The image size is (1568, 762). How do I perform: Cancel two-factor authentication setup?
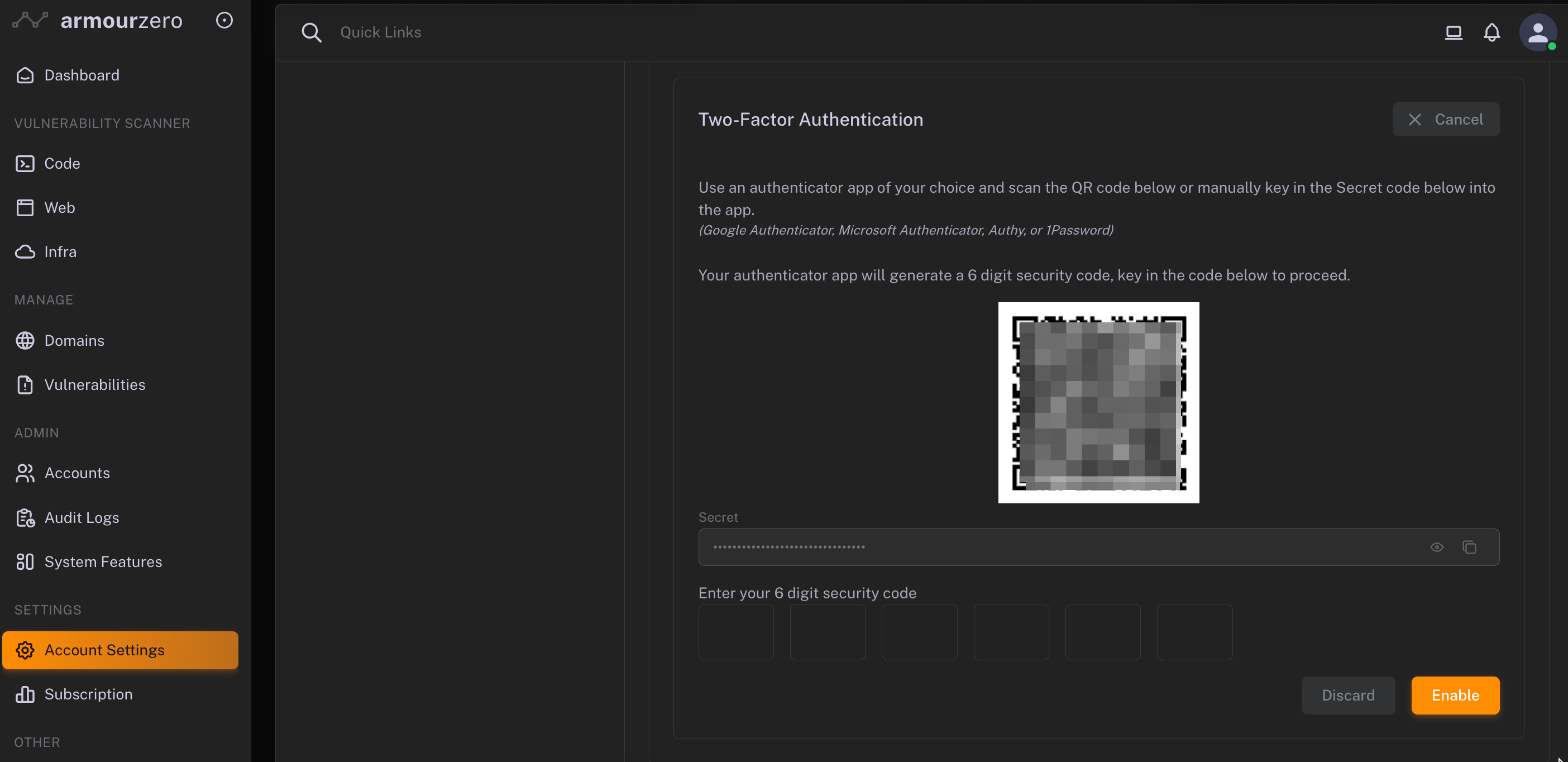1446,120
